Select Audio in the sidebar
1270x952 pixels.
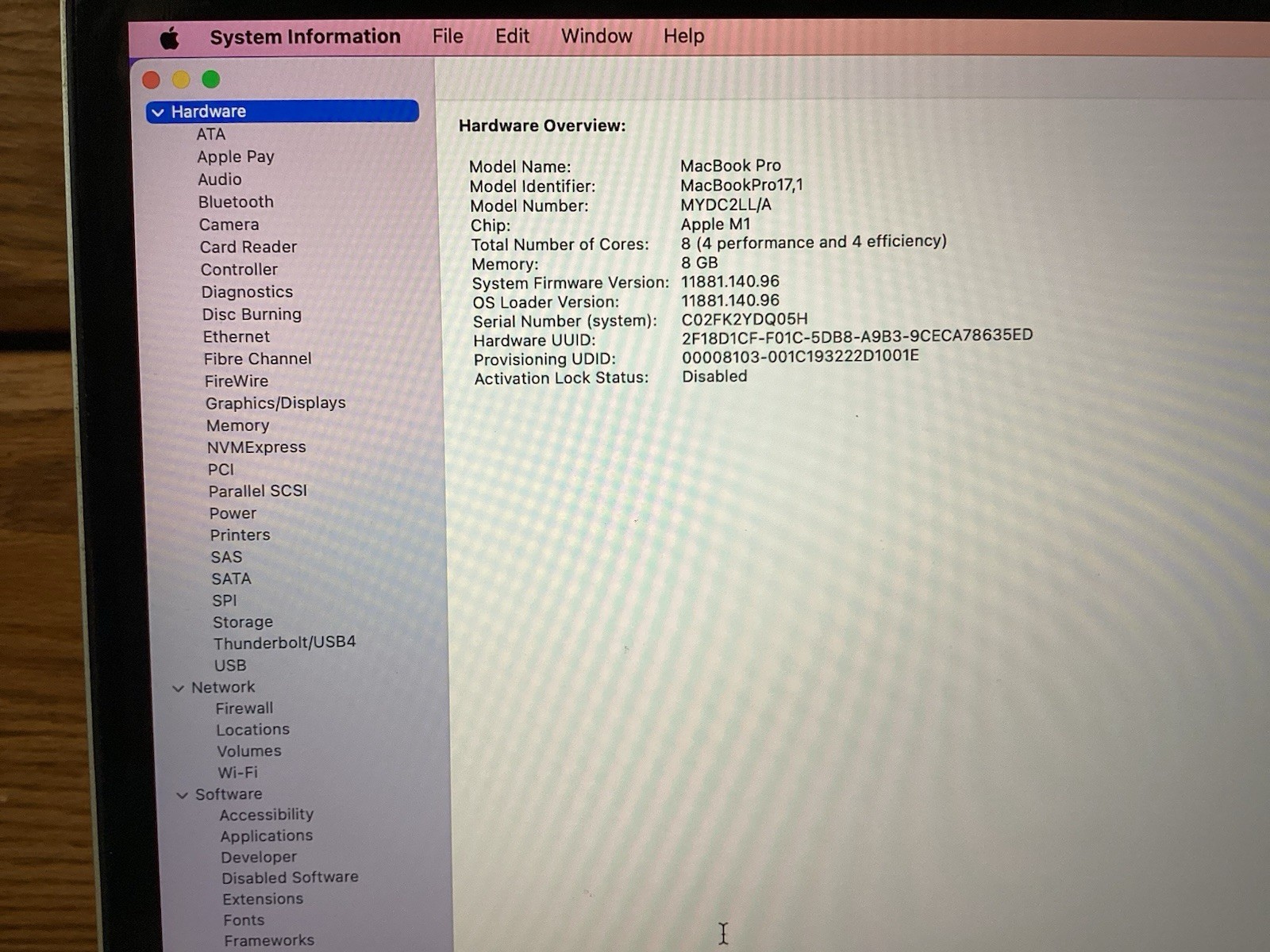(220, 179)
